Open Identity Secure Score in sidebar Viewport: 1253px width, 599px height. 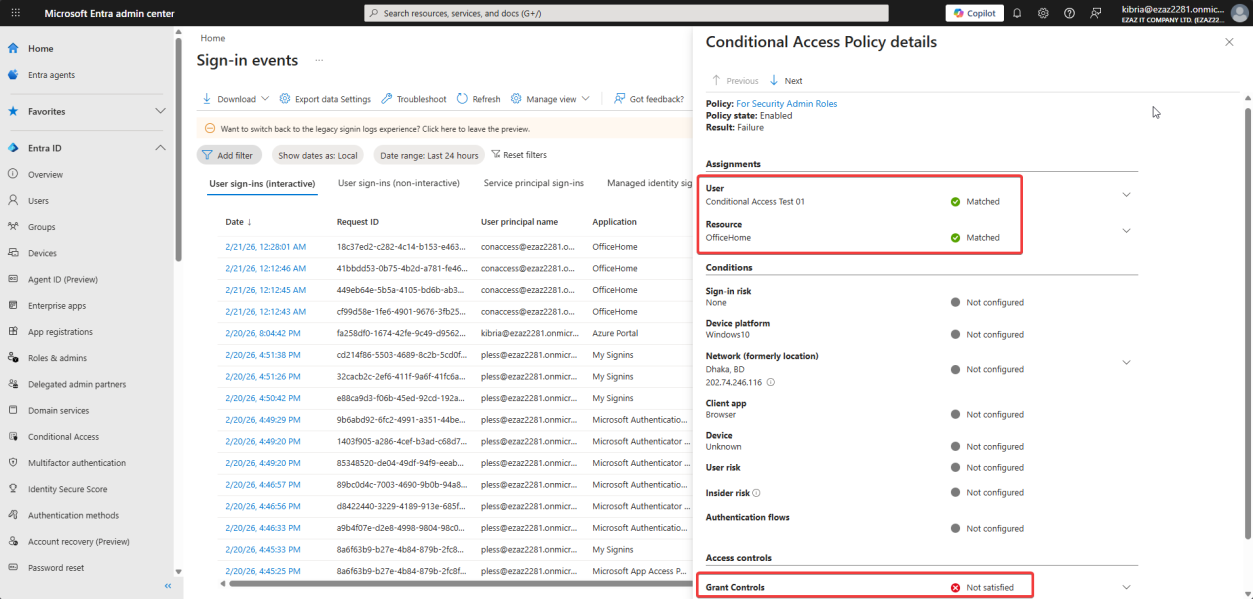coord(67,489)
